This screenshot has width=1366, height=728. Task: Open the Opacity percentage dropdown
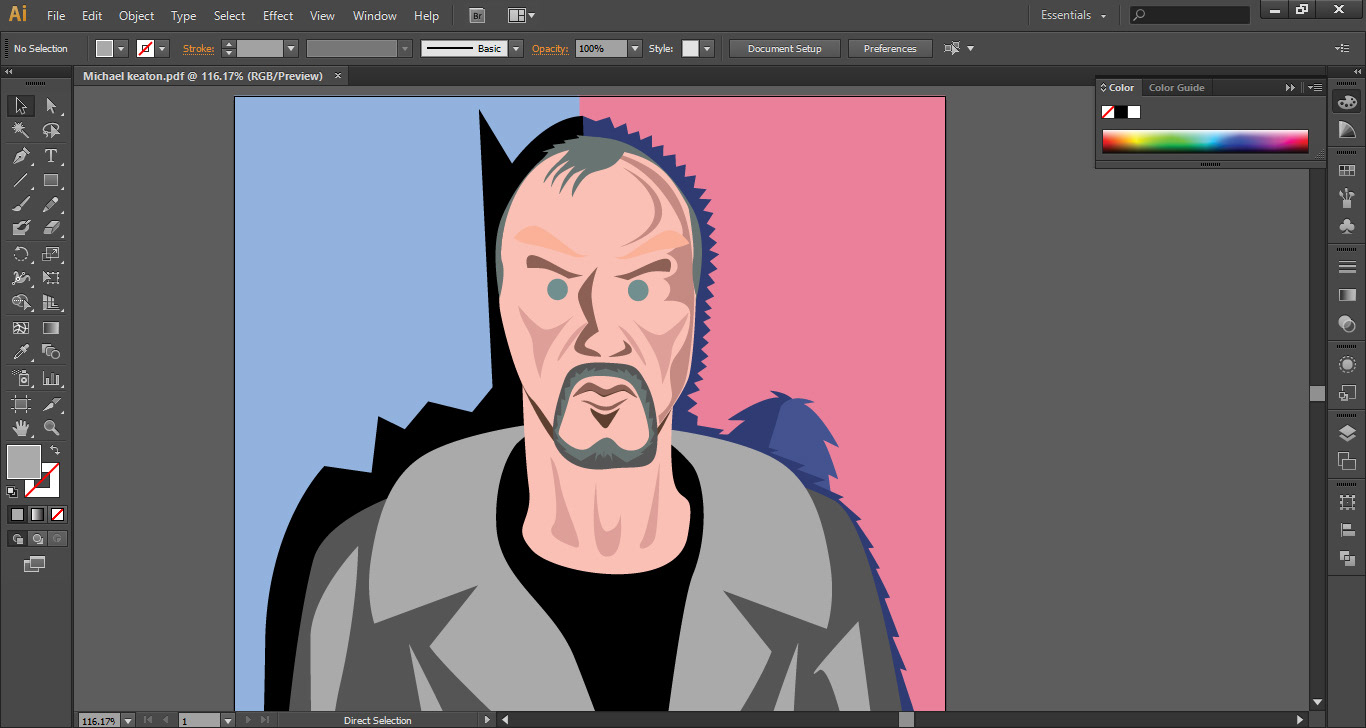tap(634, 49)
